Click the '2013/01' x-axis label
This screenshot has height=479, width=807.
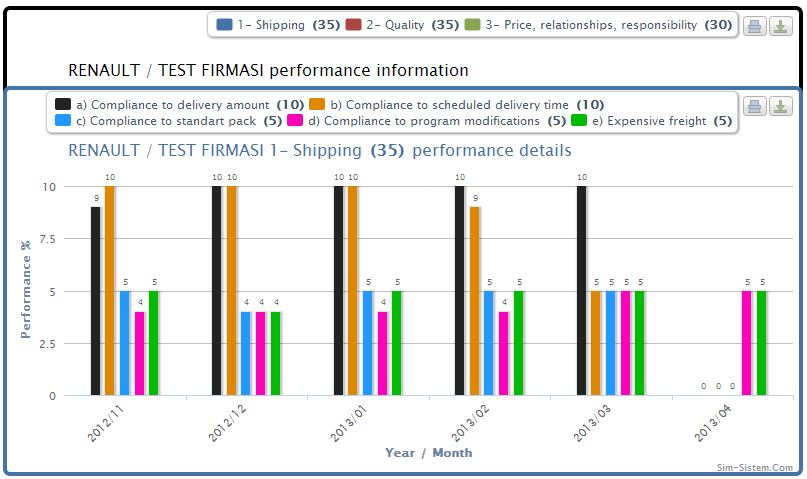pyautogui.click(x=348, y=423)
